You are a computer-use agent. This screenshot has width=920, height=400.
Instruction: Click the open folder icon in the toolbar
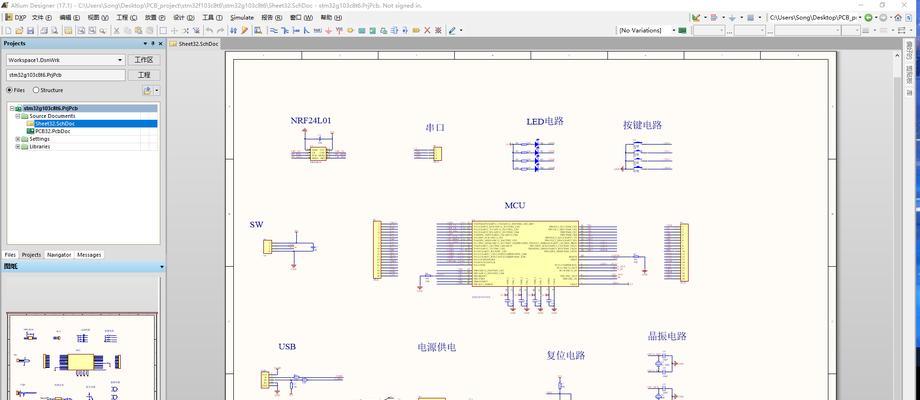coord(19,30)
